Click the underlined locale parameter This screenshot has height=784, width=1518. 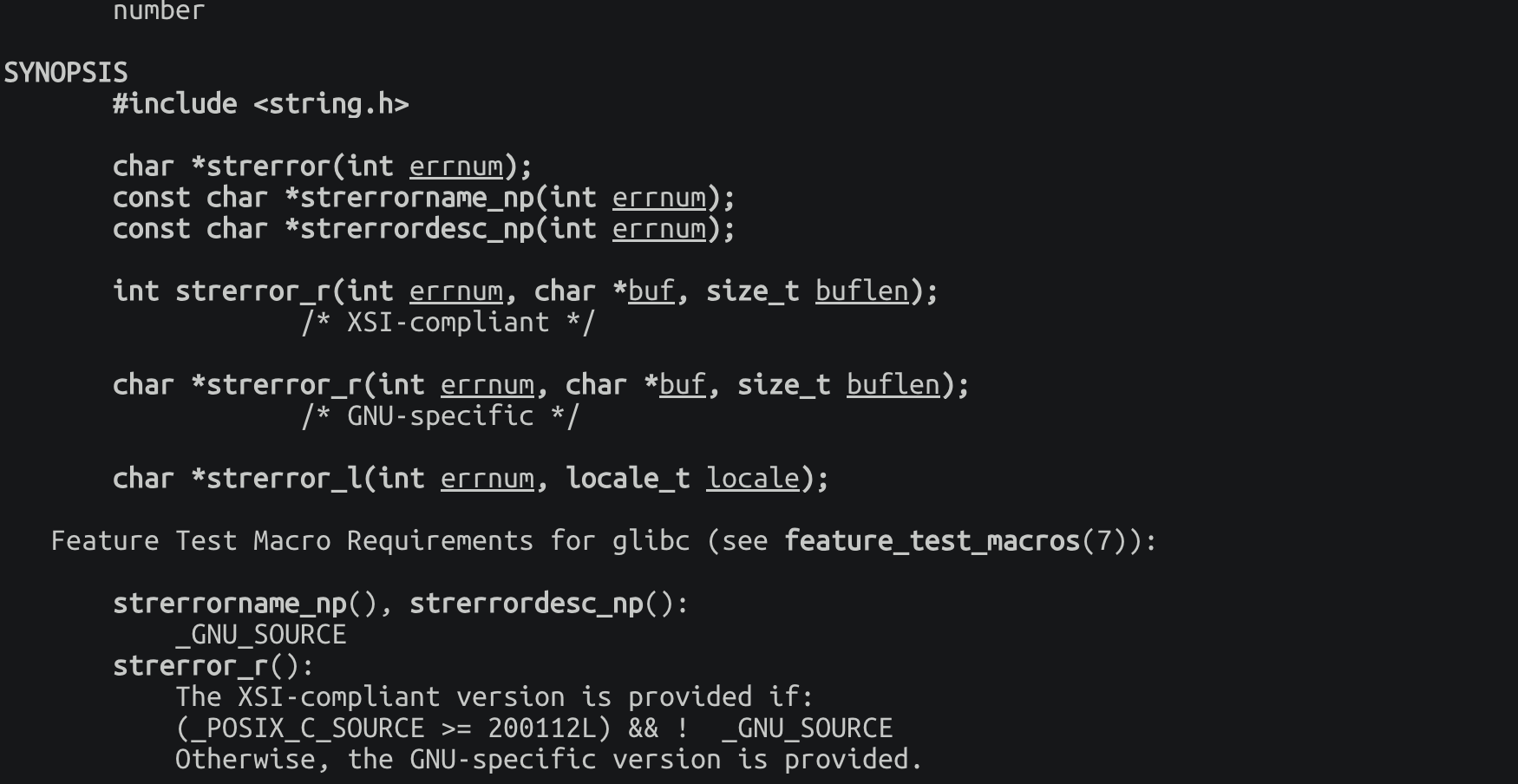[752, 479]
